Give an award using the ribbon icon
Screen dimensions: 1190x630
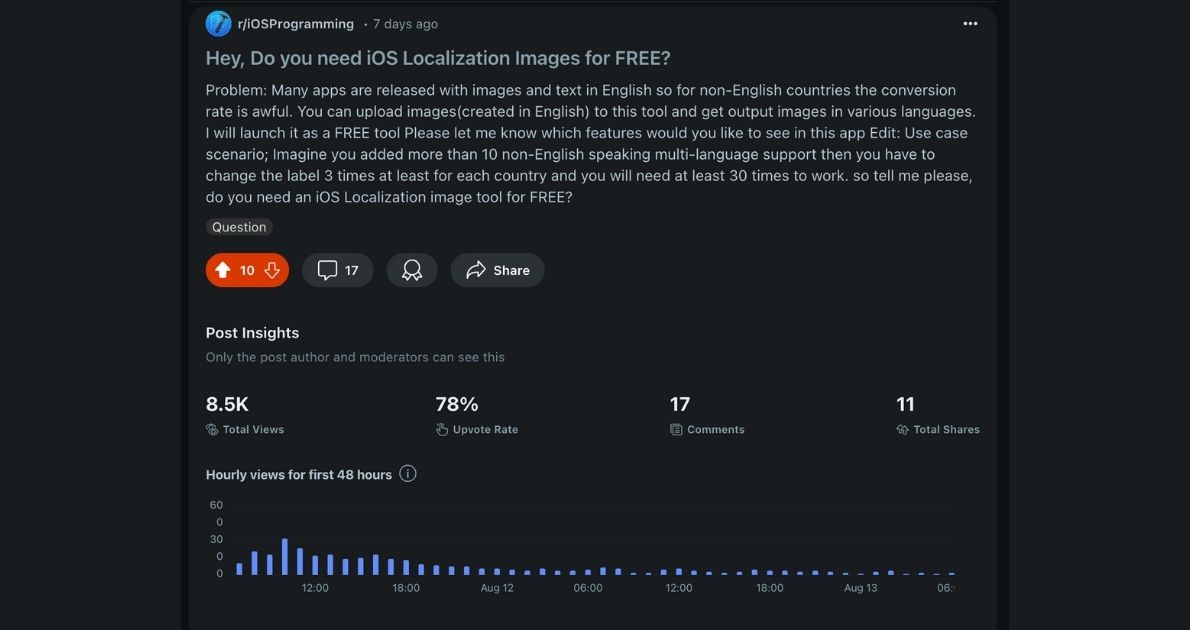click(411, 269)
